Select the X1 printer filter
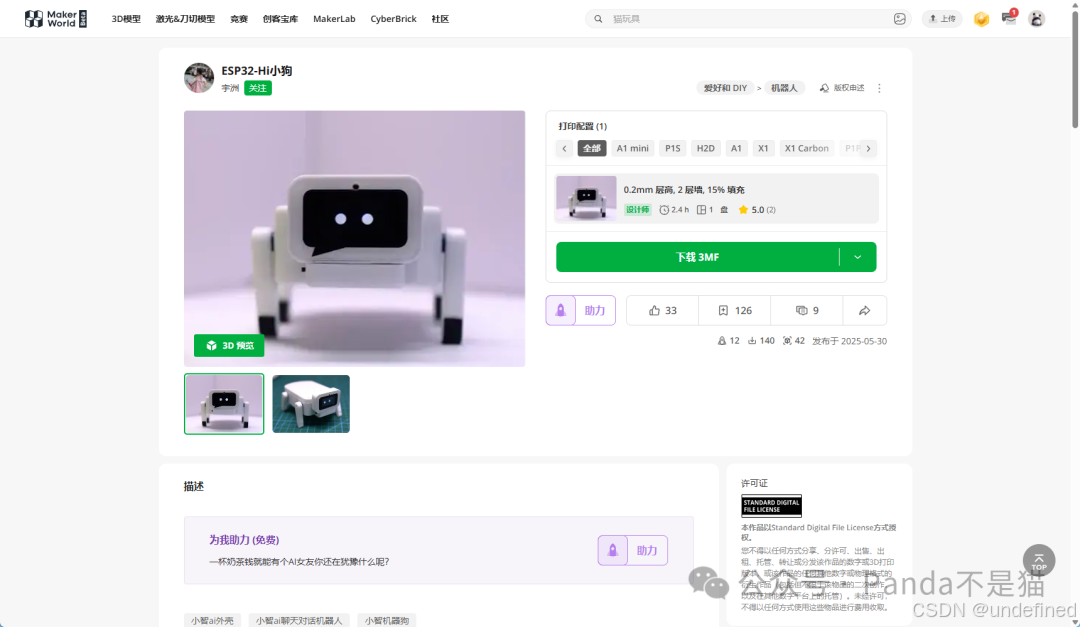Image resolution: width=1080 pixels, height=627 pixels. pos(763,148)
